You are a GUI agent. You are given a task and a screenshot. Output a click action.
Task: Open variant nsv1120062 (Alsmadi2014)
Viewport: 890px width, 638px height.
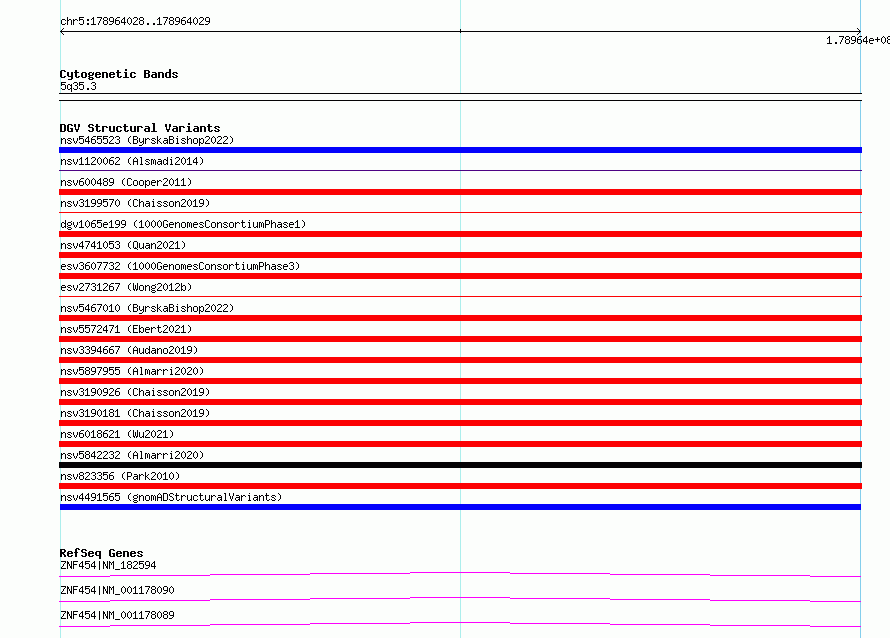point(132,161)
